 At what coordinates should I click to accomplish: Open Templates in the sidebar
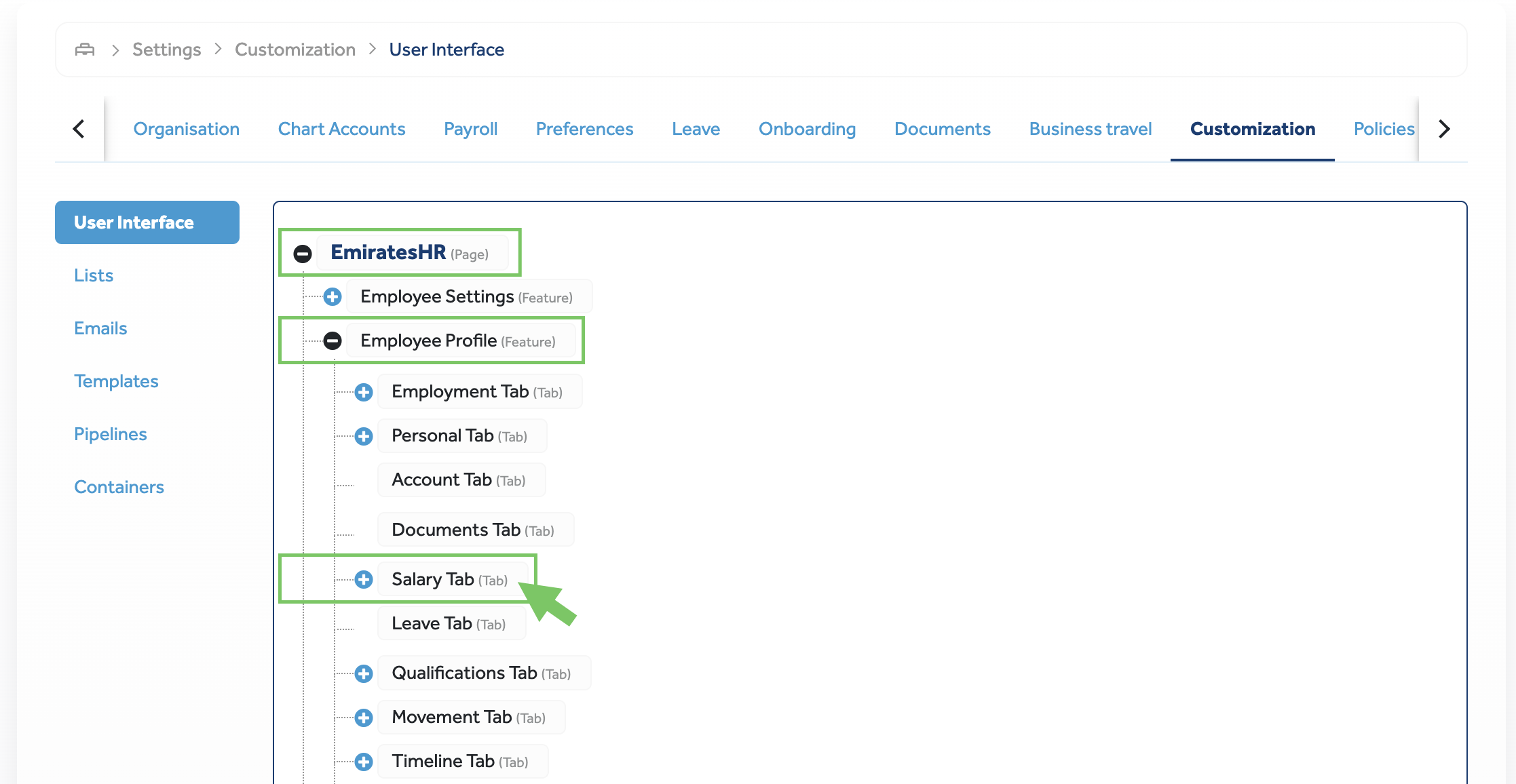pyautogui.click(x=116, y=381)
